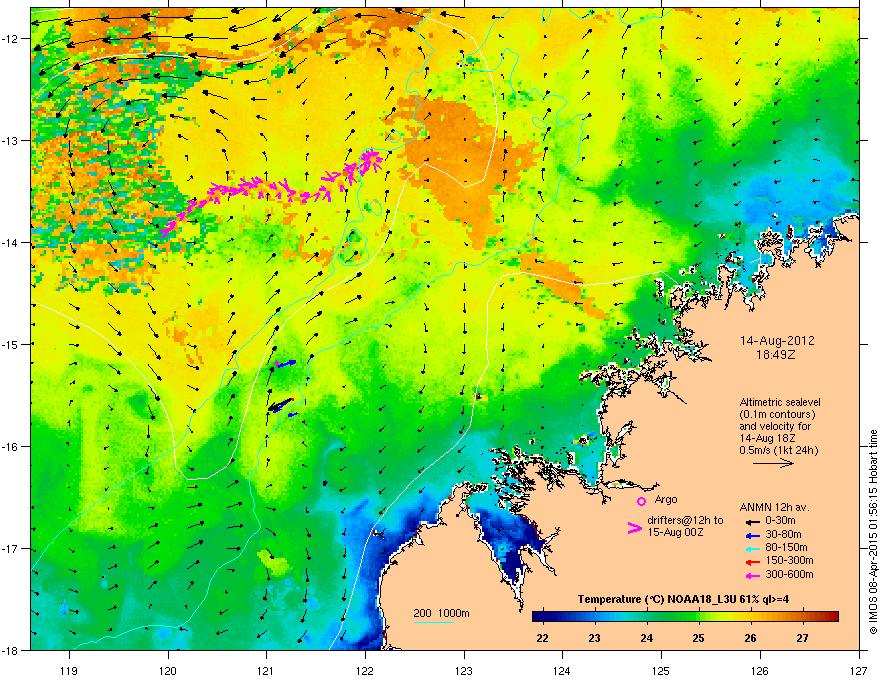The height and width of the screenshot is (680, 880).
Task: Click the latitude axis label '-18'
Action: tap(11, 650)
